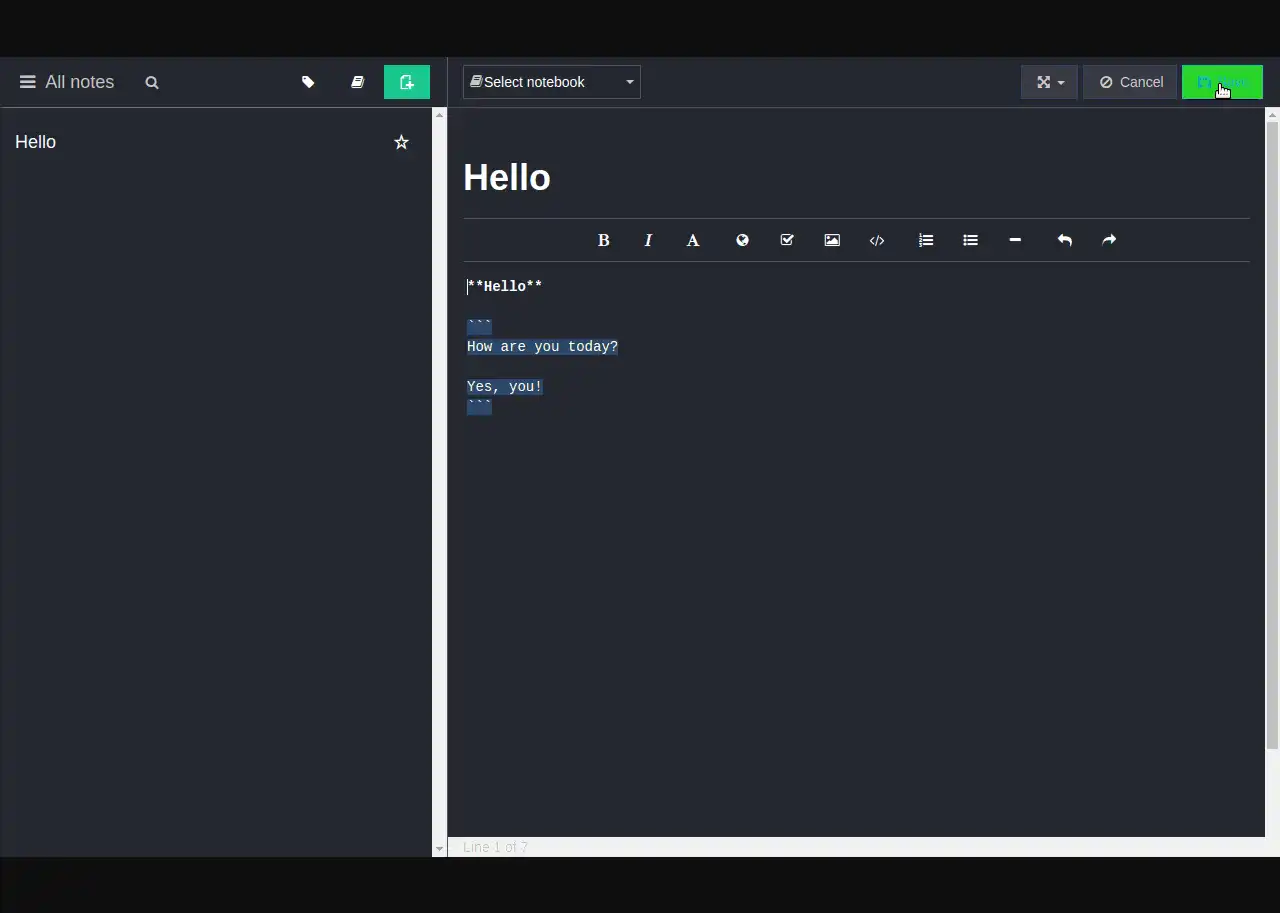This screenshot has height=913, width=1280.
Task: Apply bold formatting
Action: pos(603,240)
